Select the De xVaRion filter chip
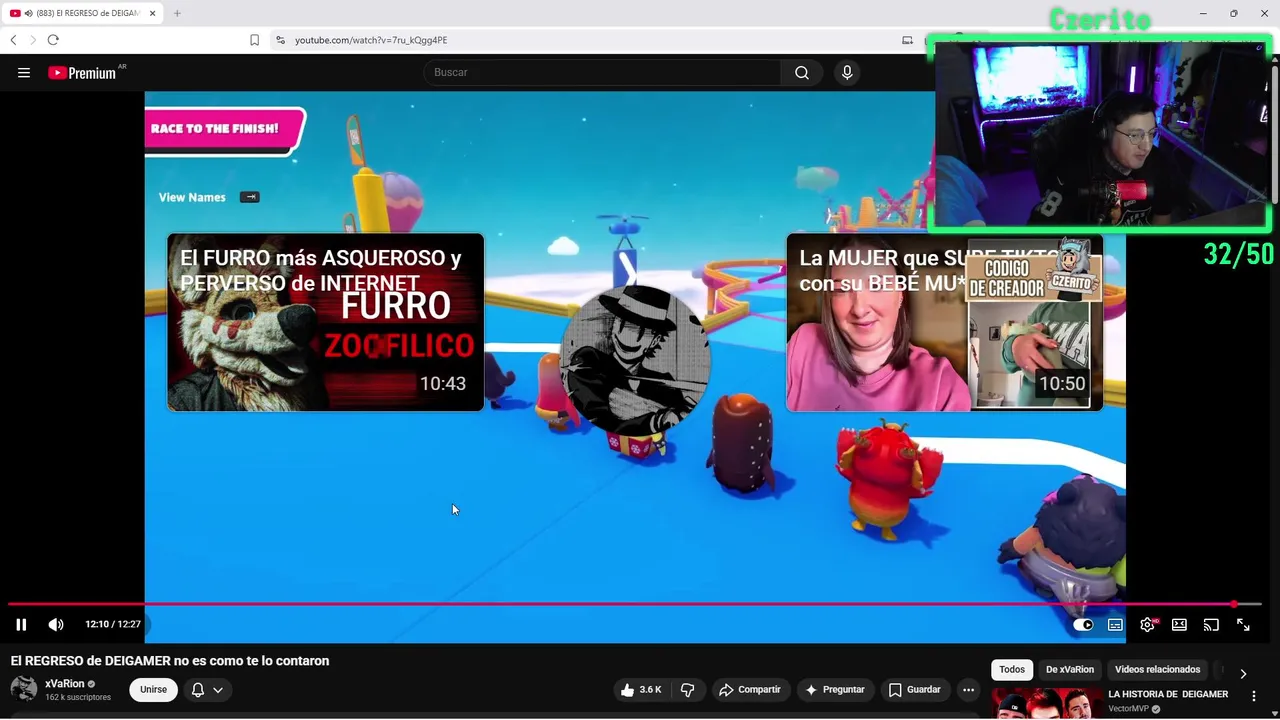 1070,670
